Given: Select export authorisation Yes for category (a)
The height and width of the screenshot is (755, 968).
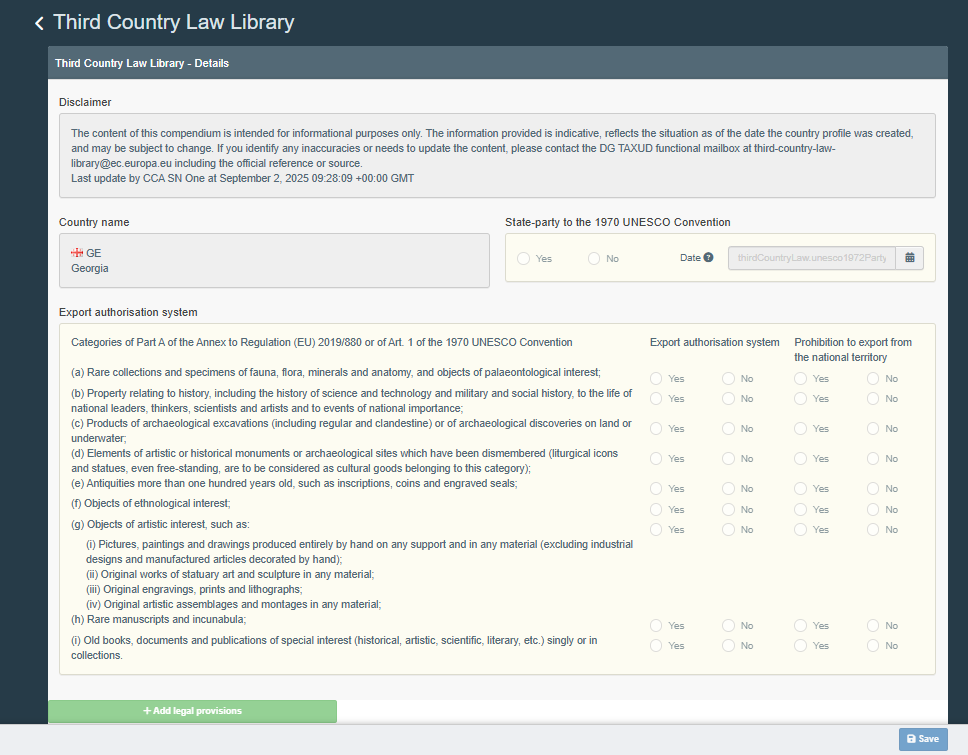Looking at the screenshot, I should pos(657,379).
